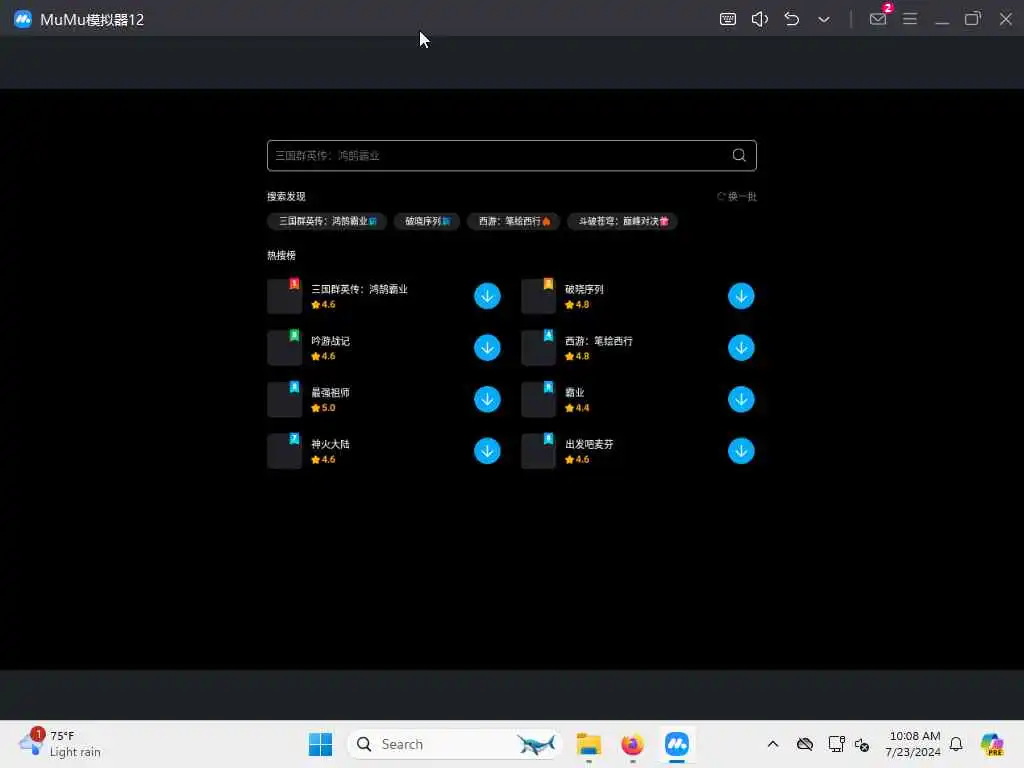Click 吟游战记 title text
The height and width of the screenshot is (768, 1024).
point(330,341)
